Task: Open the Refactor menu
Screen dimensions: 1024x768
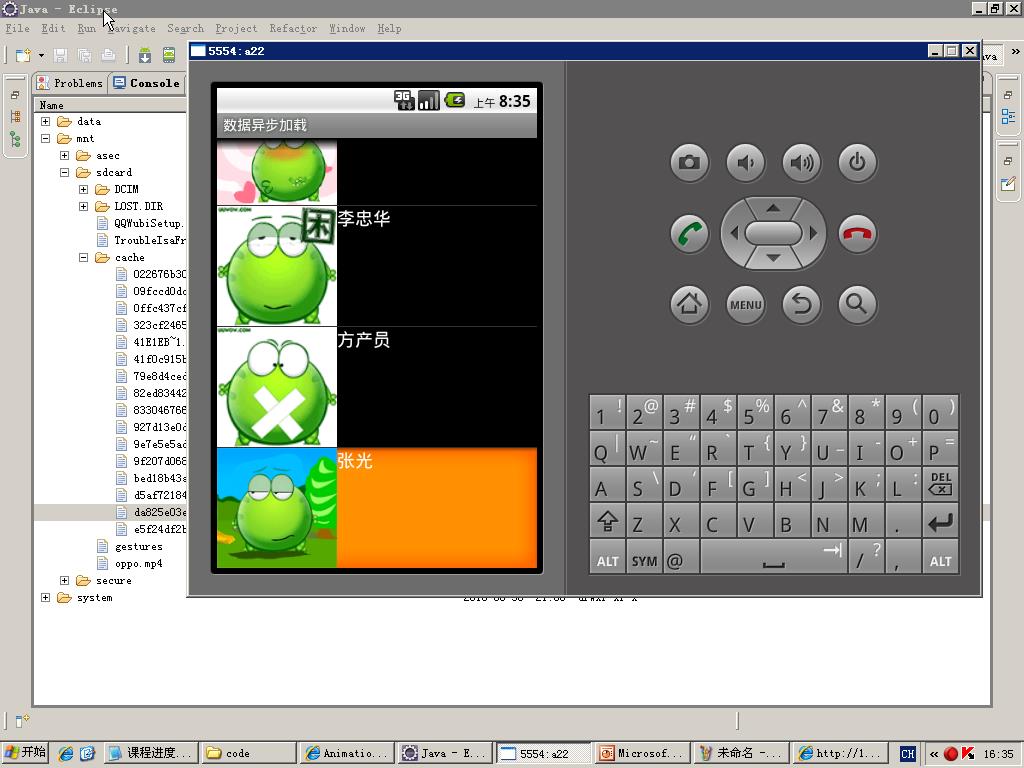Action: coord(293,28)
